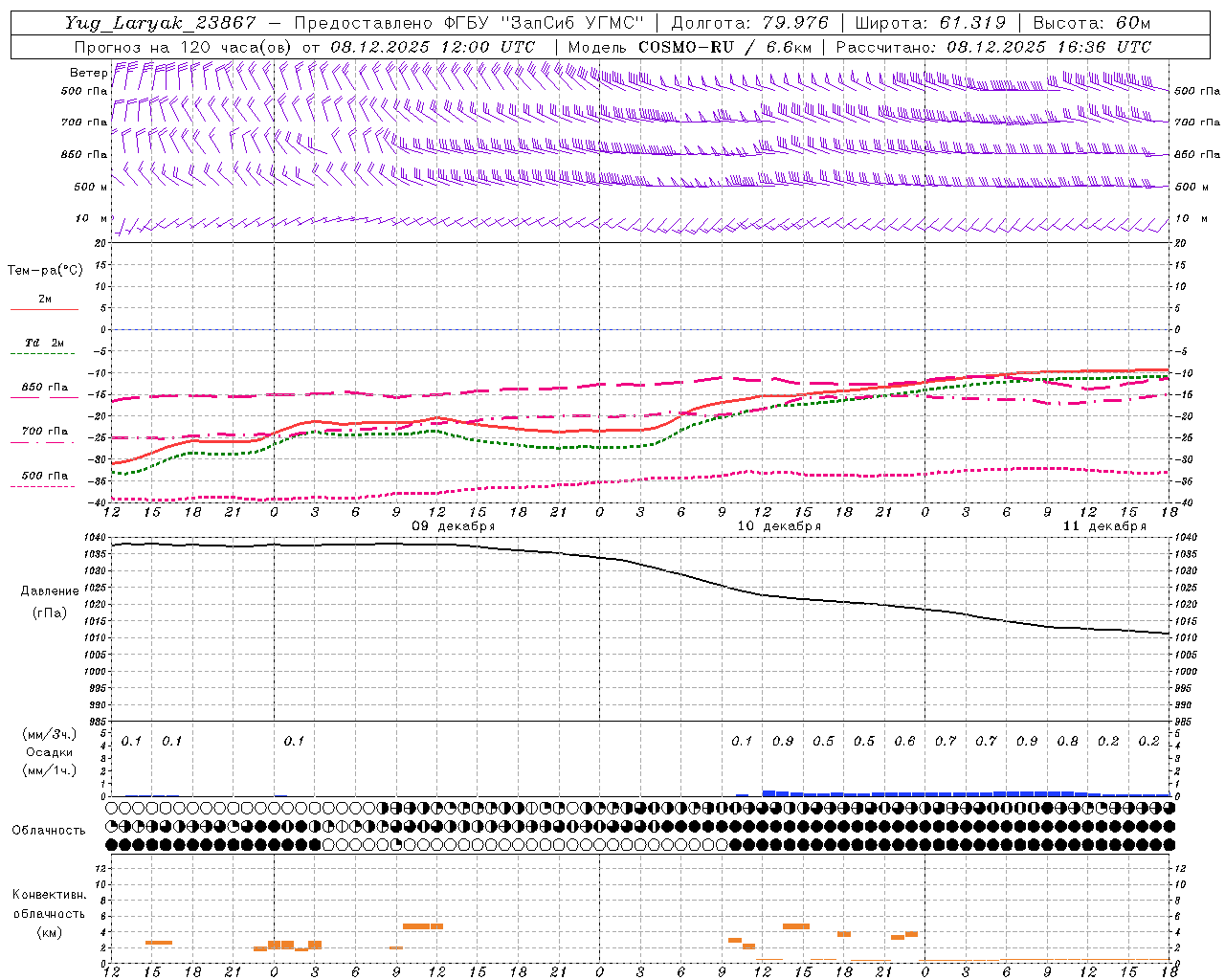The height and width of the screenshot is (980, 1225).
Task: Click the Облачность row label
Action: pyautogui.click(x=49, y=830)
